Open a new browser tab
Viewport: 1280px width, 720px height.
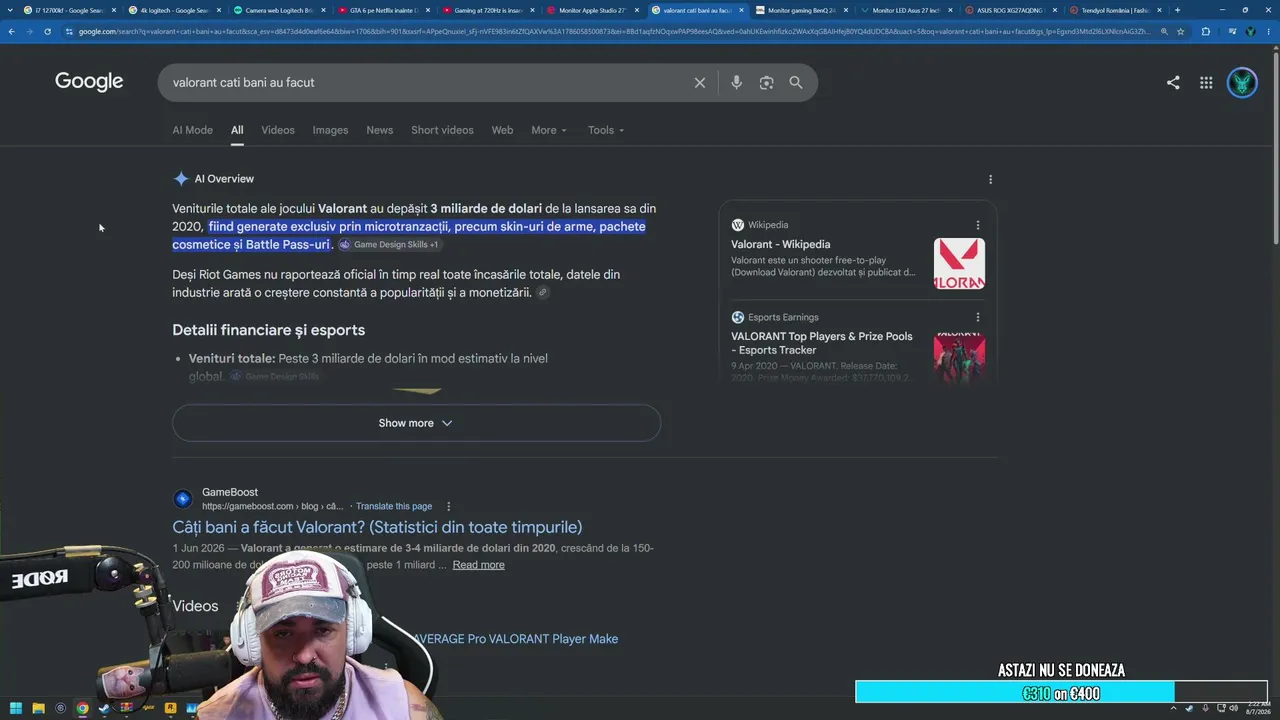click(1177, 10)
